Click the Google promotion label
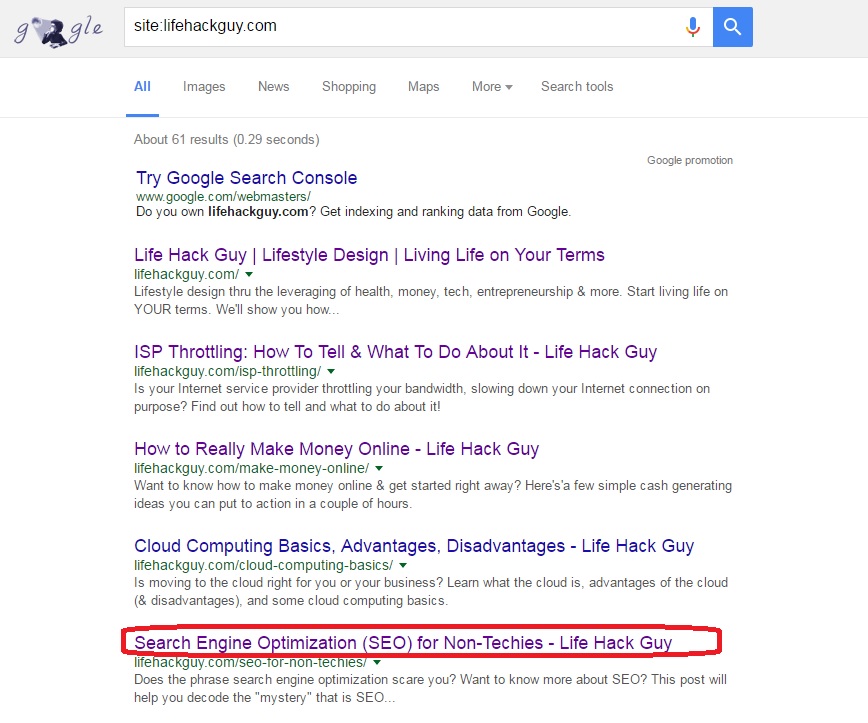The width and height of the screenshot is (868, 723). tap(690, 160)
